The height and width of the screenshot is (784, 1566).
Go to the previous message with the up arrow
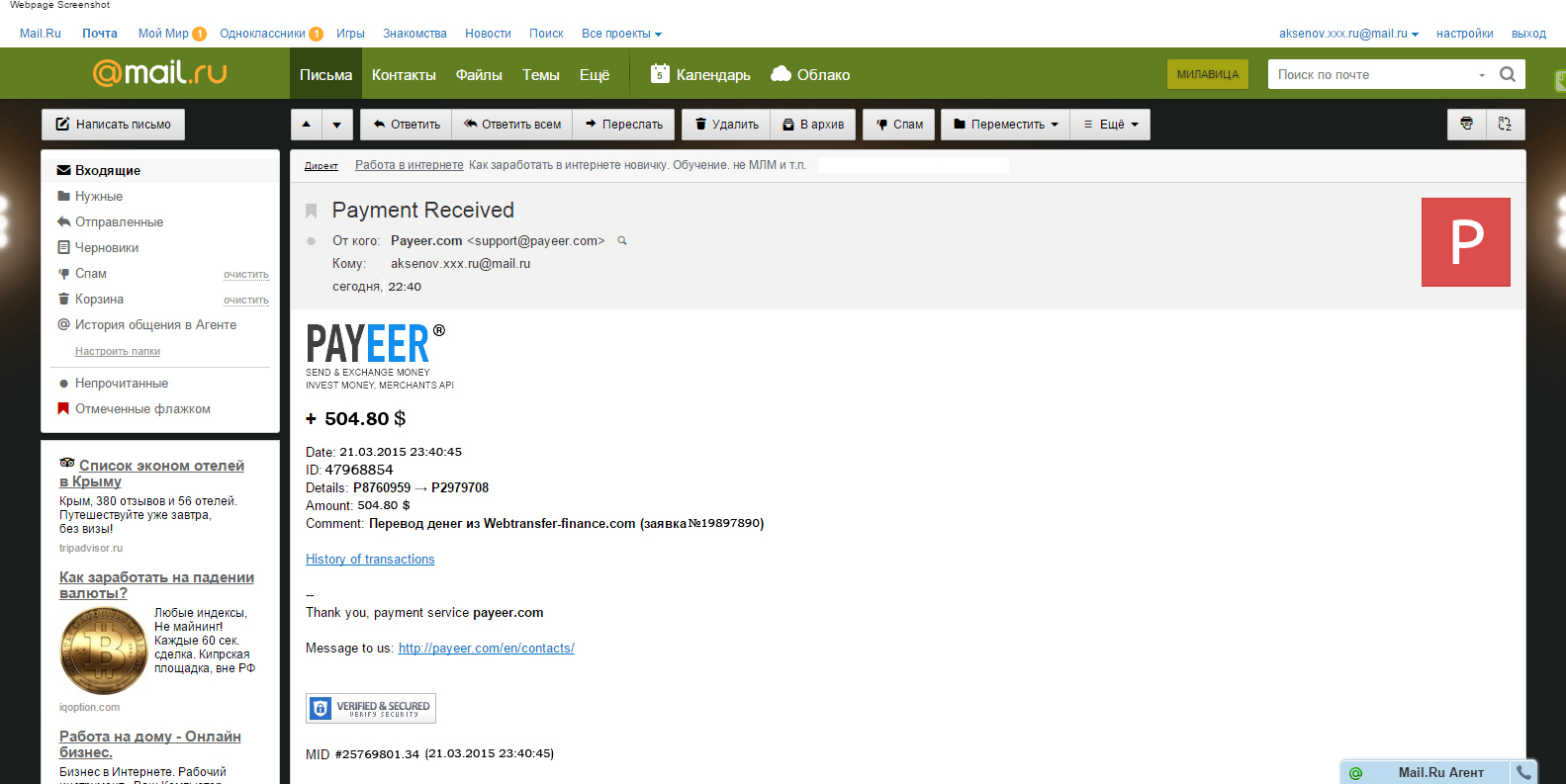tap(307, 125)
